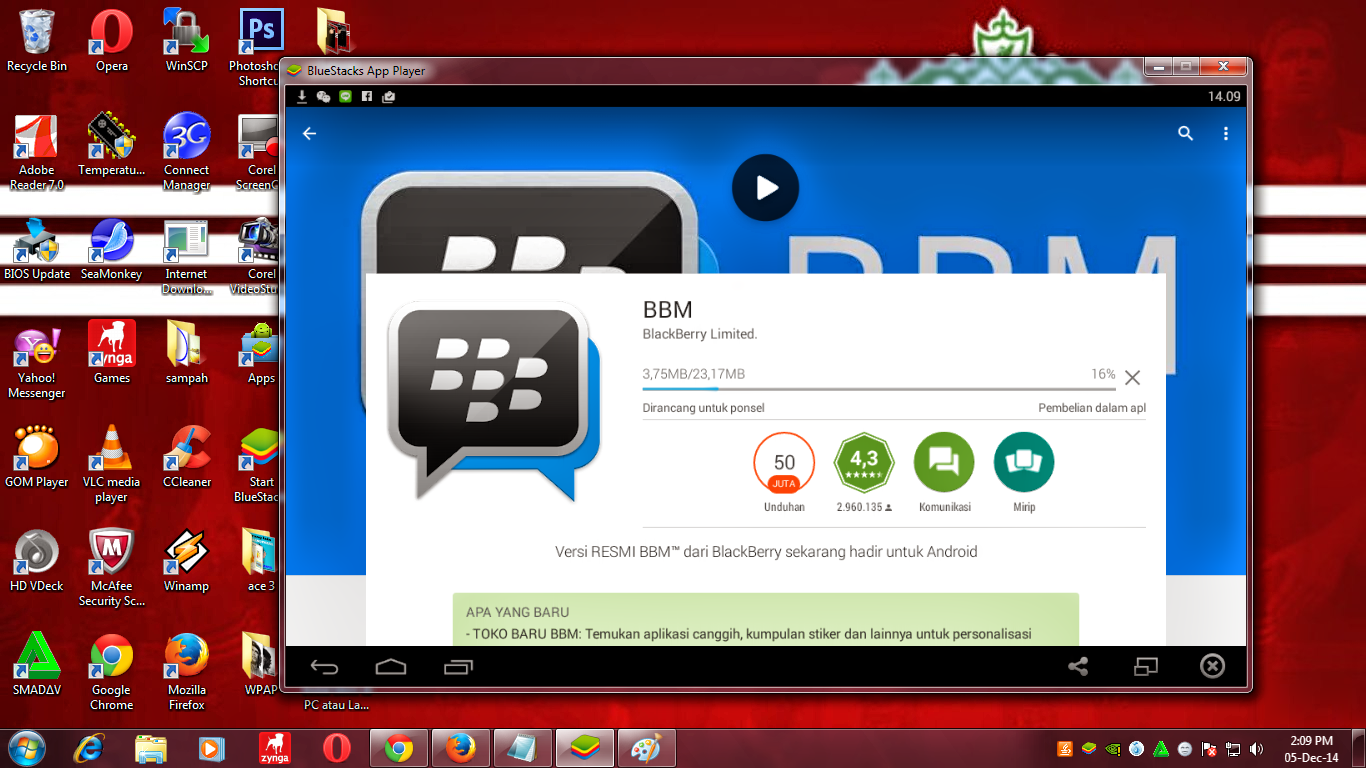The image size is (1366, 768).
Task: Click the volume icon in system tray
Action: (x=1256, y=748)
